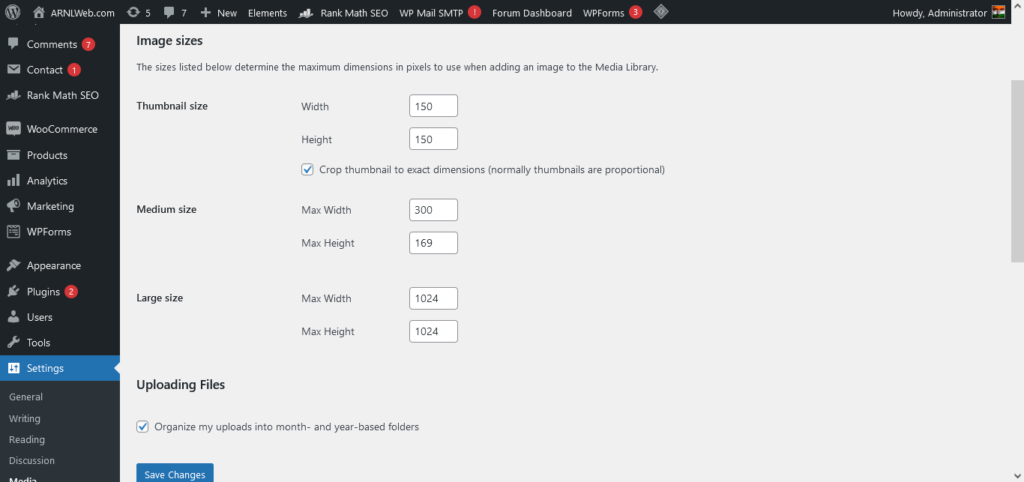Image resolution: width=1024 pixels, height=482 pixels.
Task: Click the page's vertical scrollbar
Action: click(1017, 170)
